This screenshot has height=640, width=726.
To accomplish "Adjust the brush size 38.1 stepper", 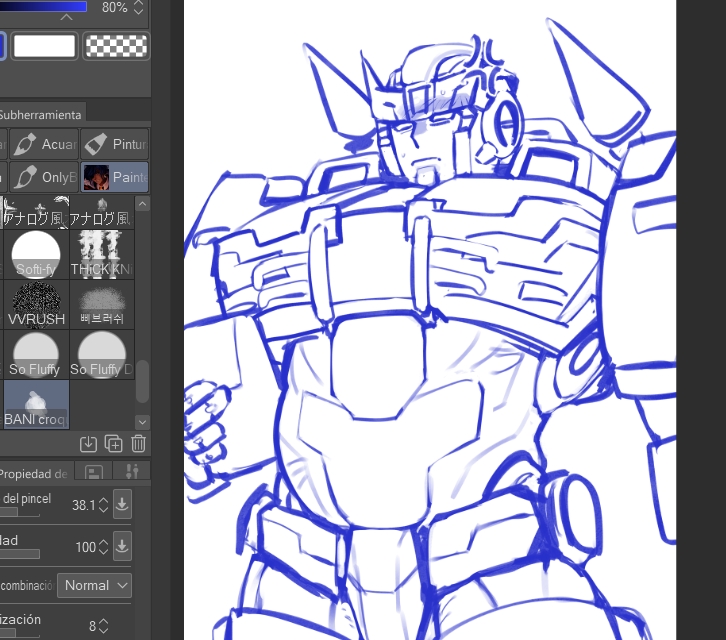I will [x=102, y=505].
